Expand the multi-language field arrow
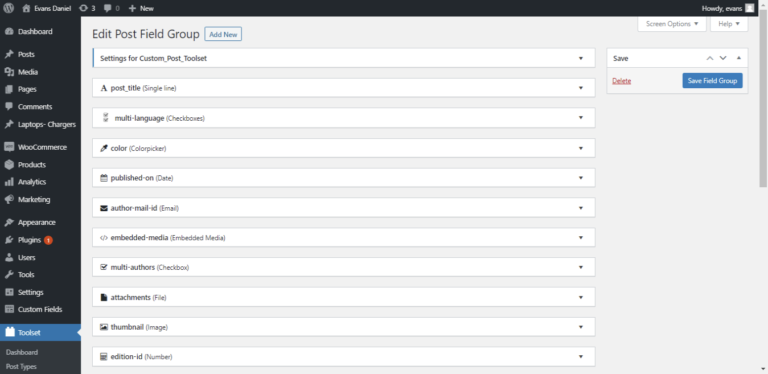Screen dimensions: 768x374 coord(581,118)
